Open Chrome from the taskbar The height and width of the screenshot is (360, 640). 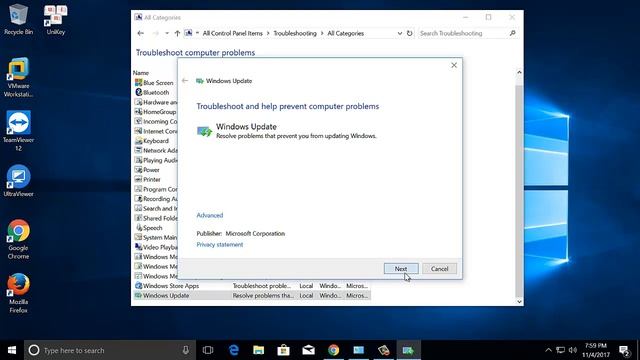pos(333,350)
